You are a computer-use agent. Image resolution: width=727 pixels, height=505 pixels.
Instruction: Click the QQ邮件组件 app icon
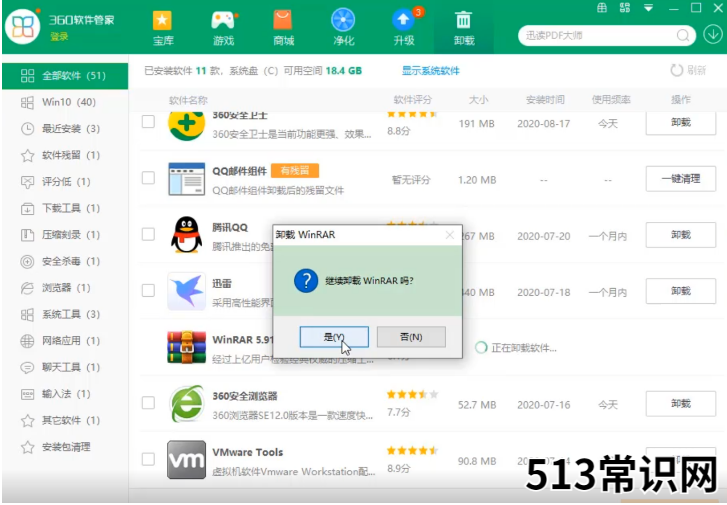[186, 179]
